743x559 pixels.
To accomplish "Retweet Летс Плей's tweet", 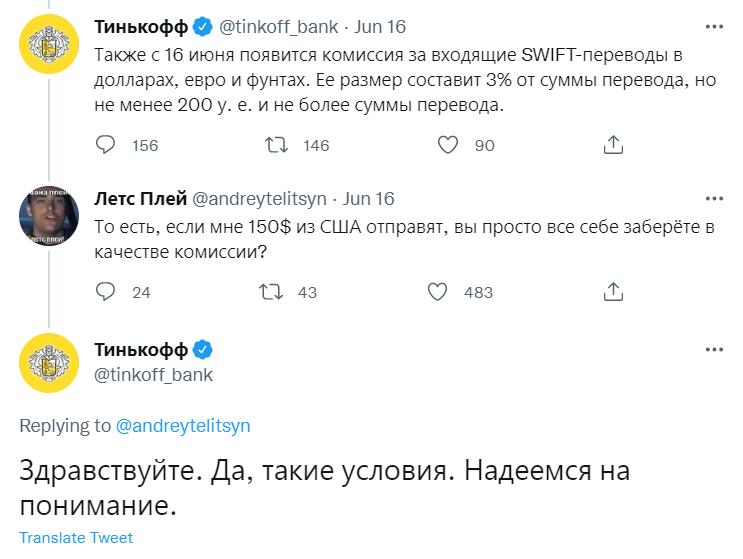I will pyautogui.click(x=270, y=292).
